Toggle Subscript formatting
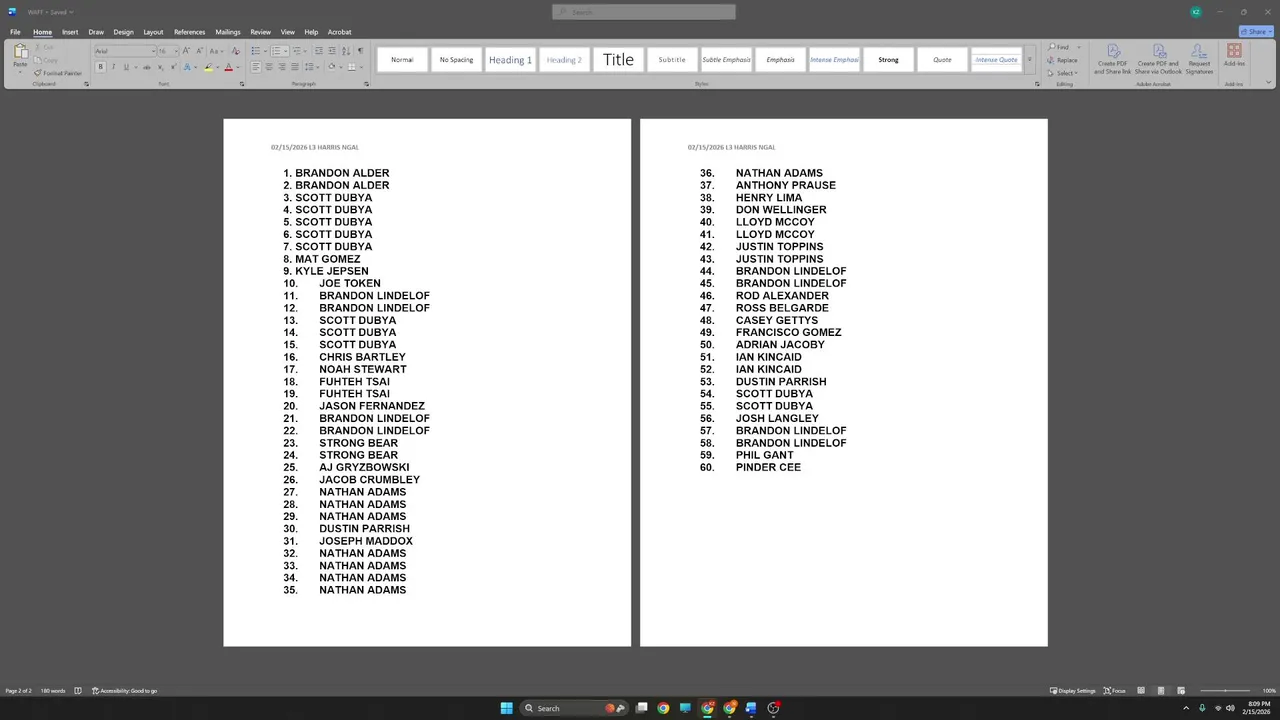1280x720 pixels. click(160, 67)
